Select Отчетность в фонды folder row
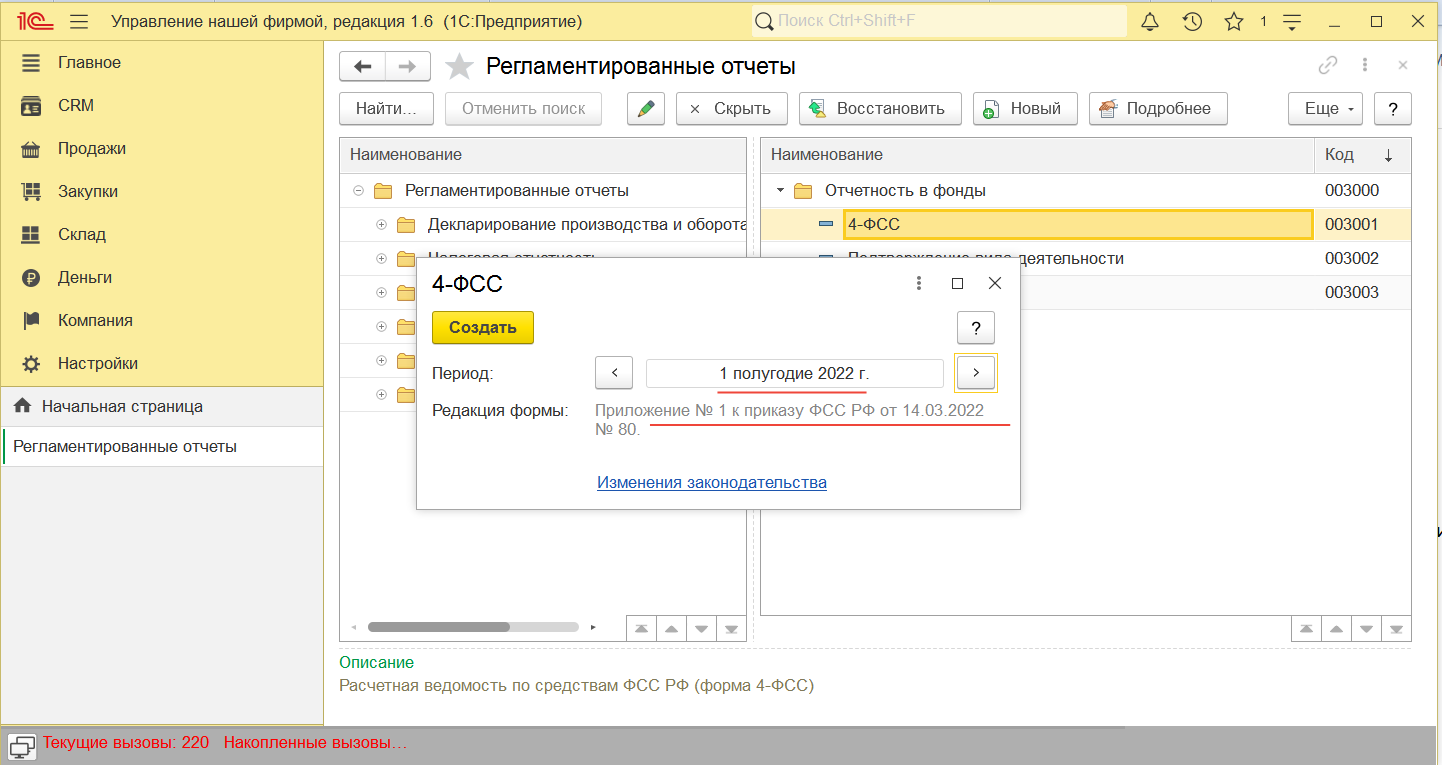The width and height of the screenshot is (1442, 765). pos(1086,190)
